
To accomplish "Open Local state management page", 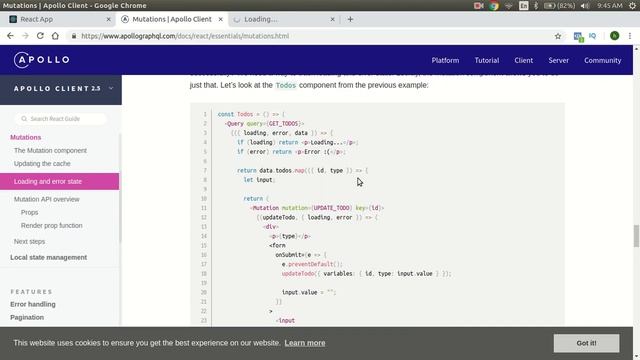I will (49, 258).
